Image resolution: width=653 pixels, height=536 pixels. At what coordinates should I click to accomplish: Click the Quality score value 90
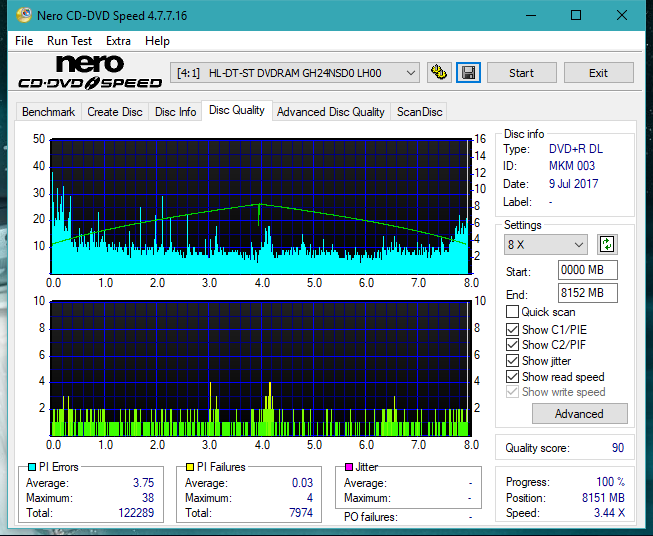coord(618,448)
